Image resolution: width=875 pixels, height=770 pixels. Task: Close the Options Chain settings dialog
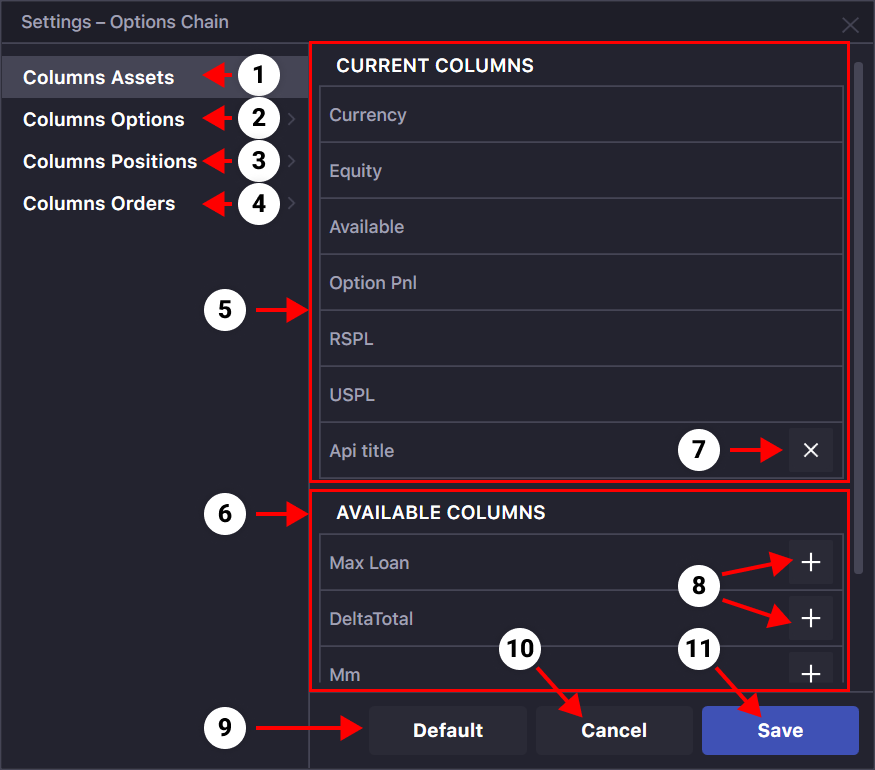click(850, 25)
